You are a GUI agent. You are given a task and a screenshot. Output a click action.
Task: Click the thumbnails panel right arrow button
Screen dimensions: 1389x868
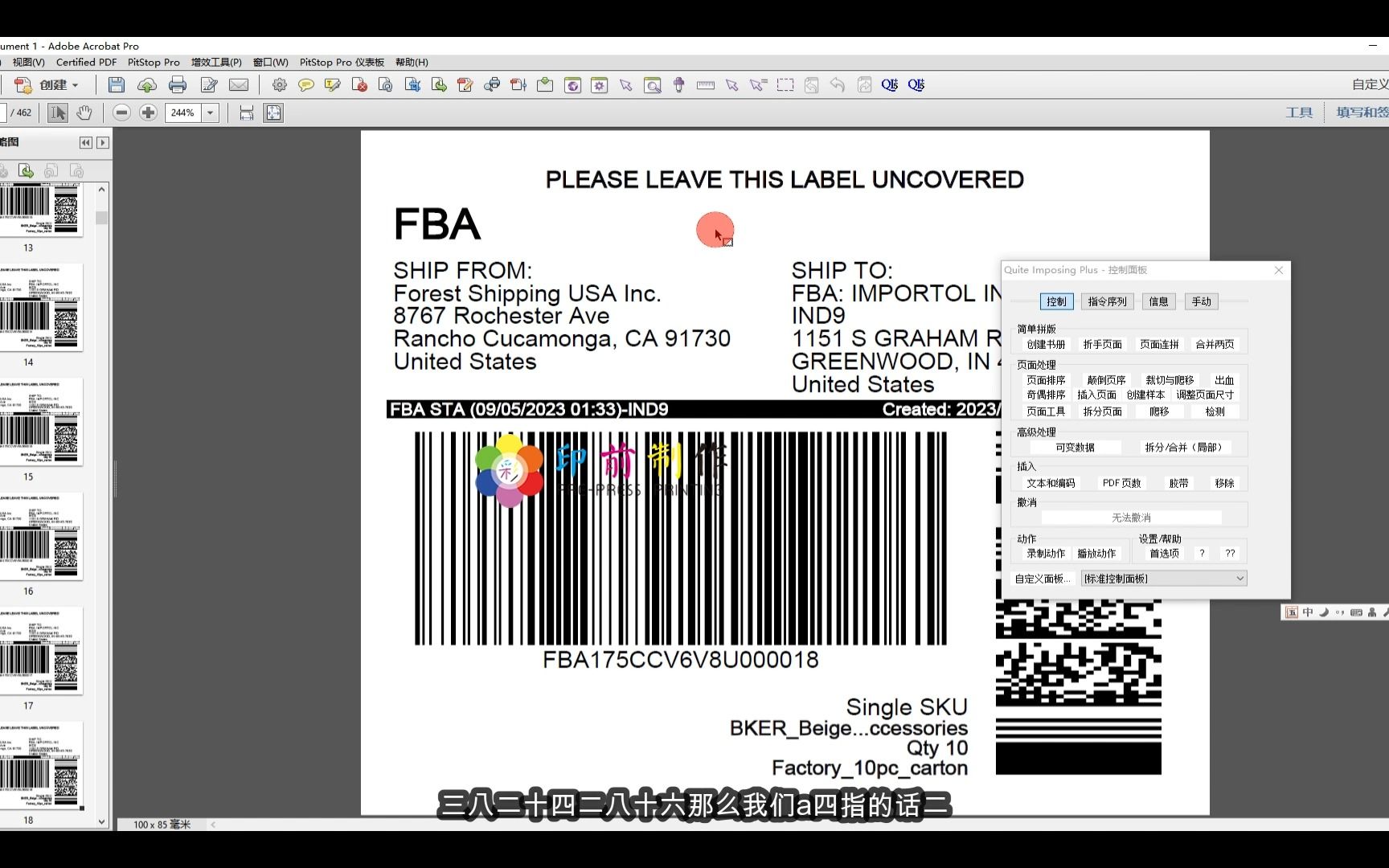pos(103,142)
